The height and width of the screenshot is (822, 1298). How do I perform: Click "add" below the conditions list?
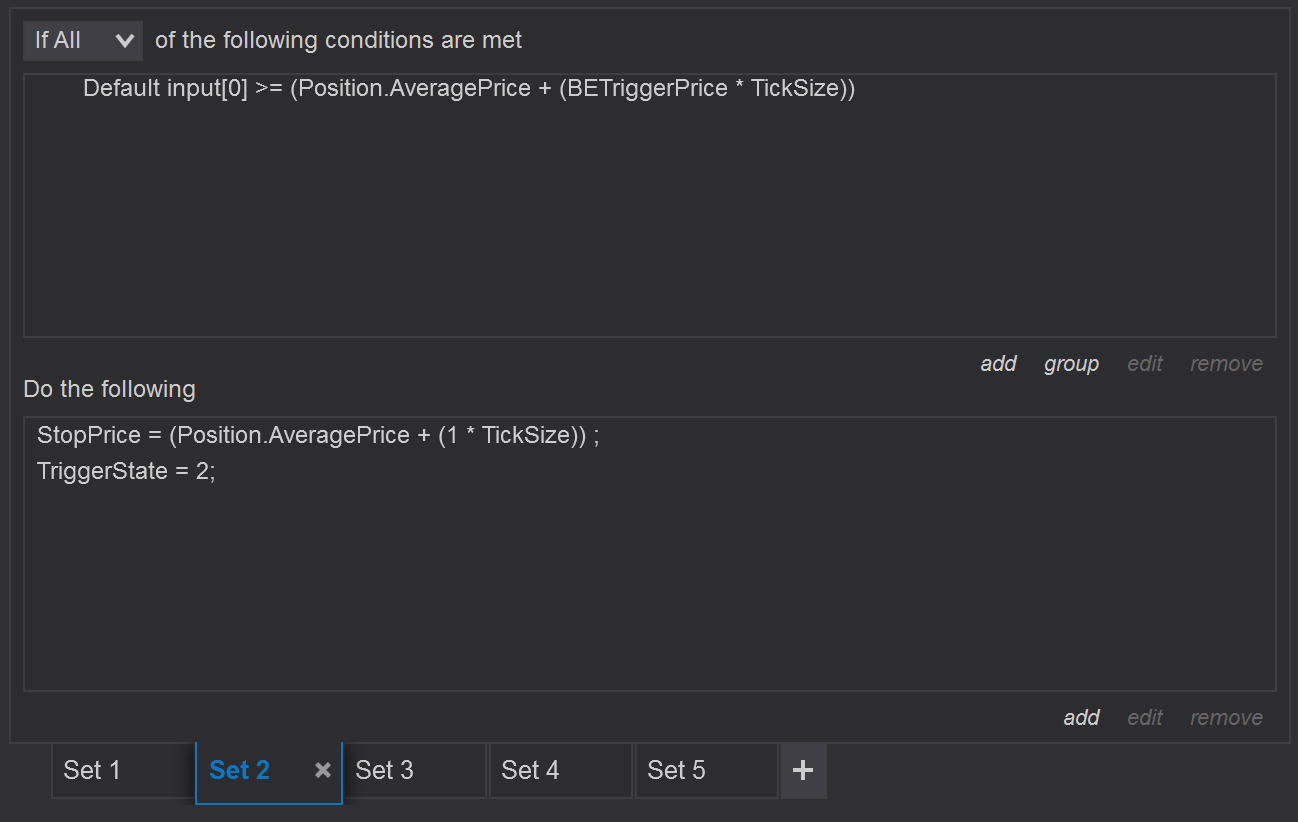[x=998, y=364]
